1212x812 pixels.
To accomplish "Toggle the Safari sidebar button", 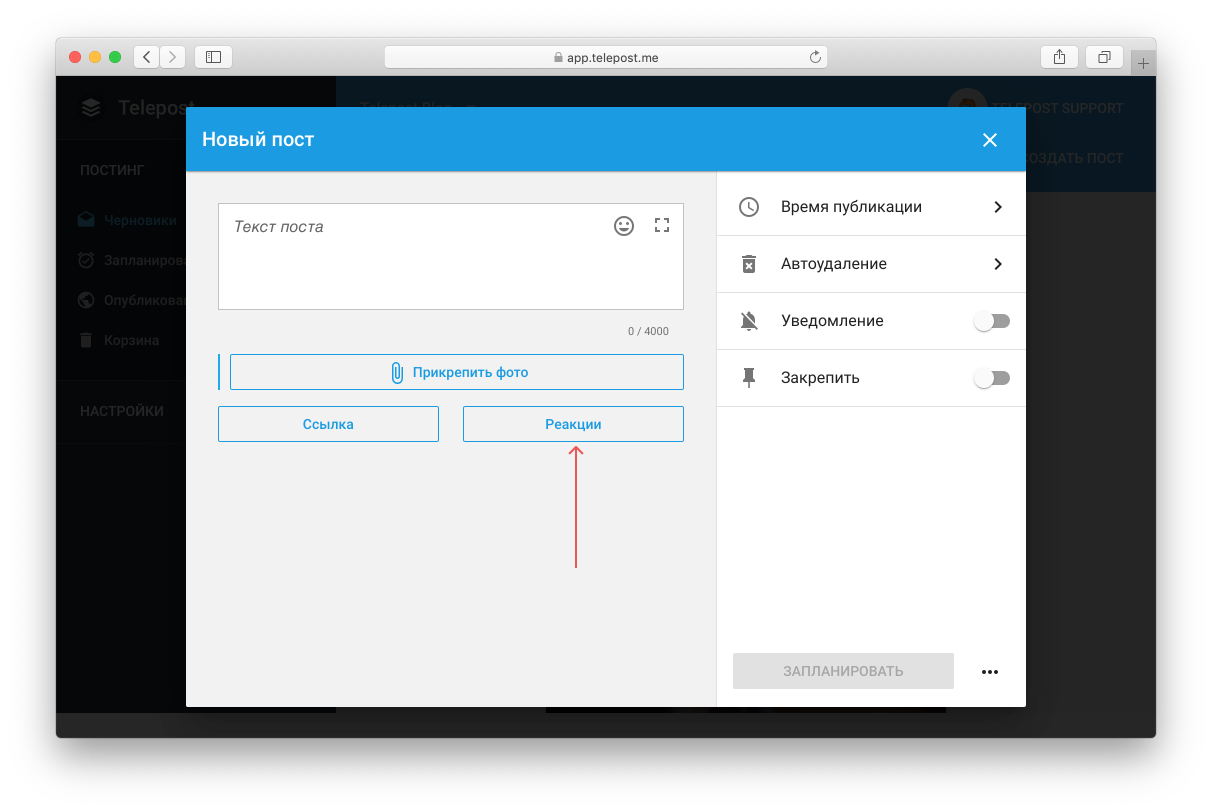I will [213, 57].
